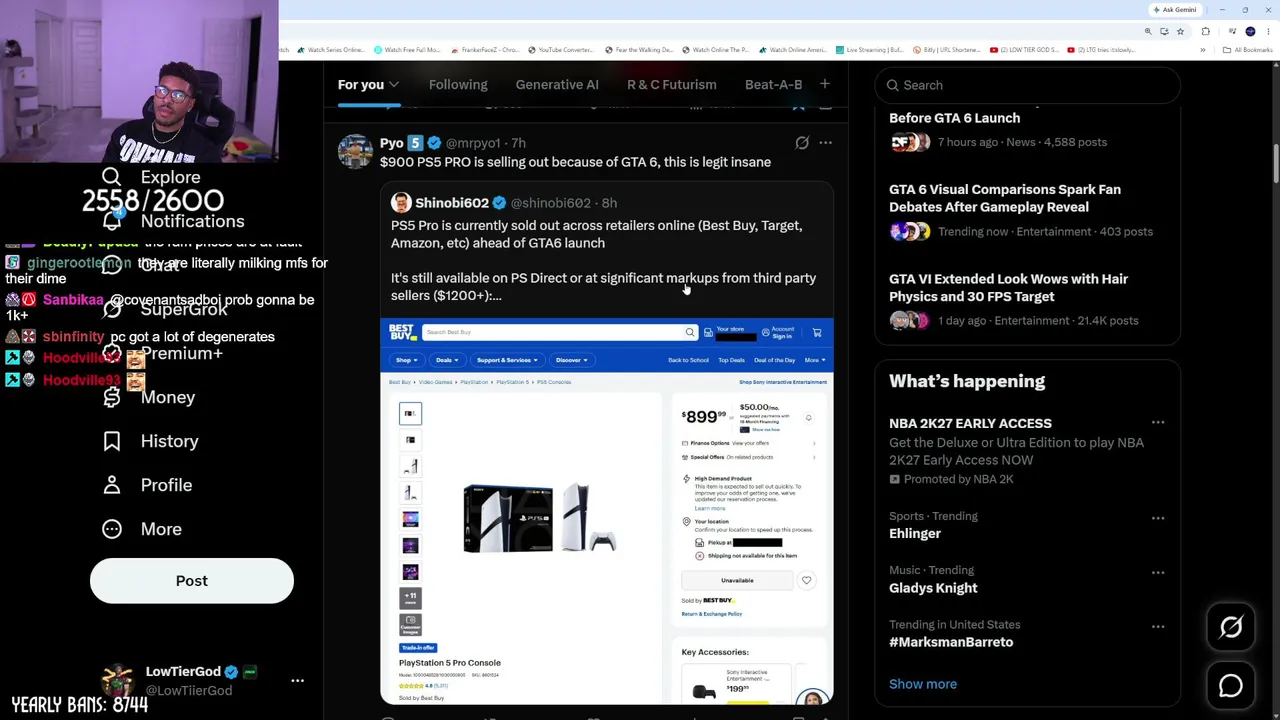Open the Bitly URL Shortener bookmark
The image size is (1280, 720).
pos(945,50)
